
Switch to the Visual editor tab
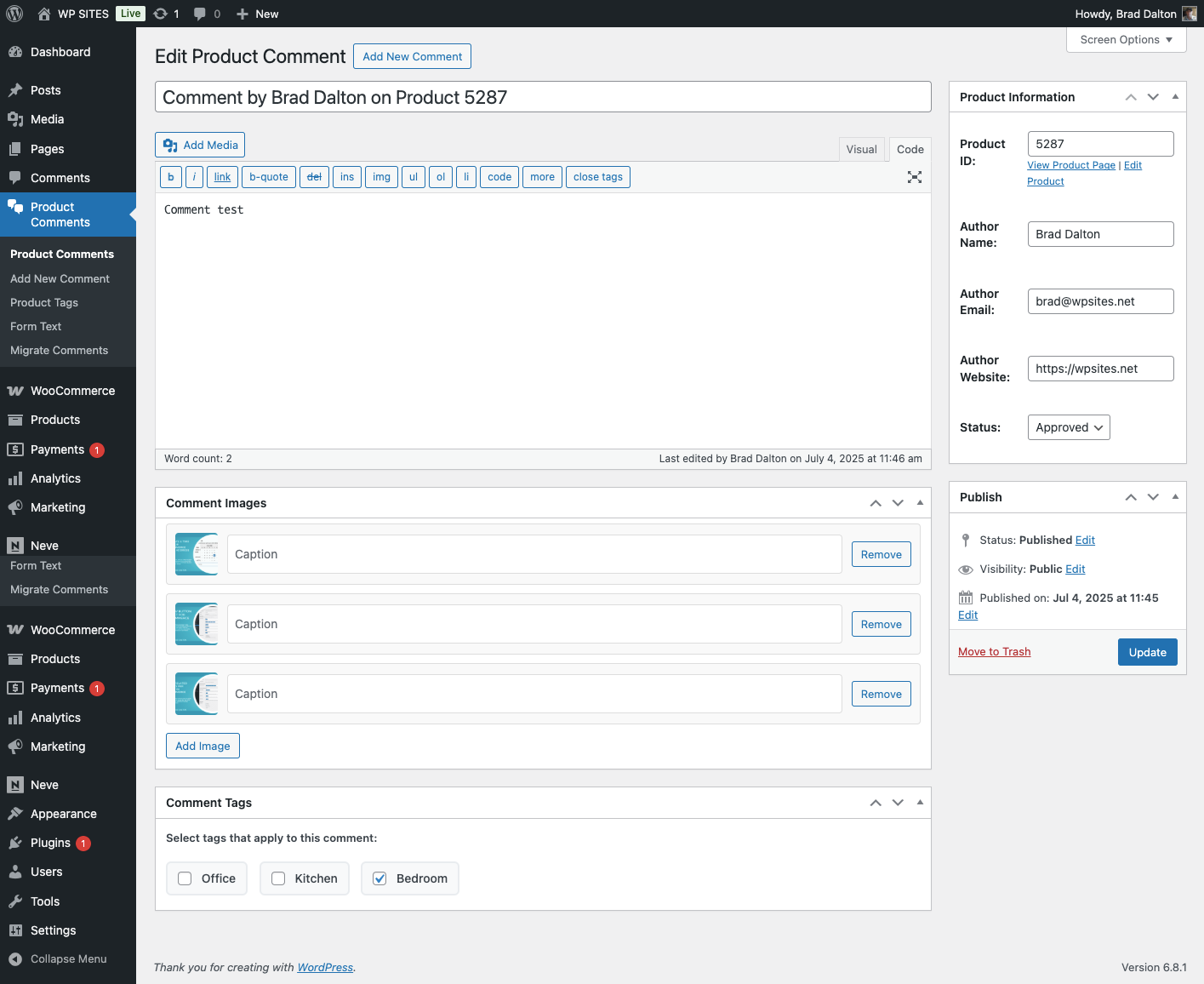861,149
